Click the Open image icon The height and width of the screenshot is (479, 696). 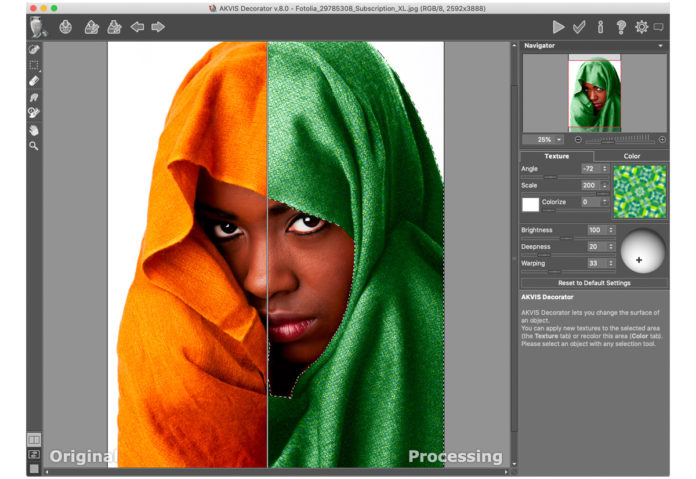point(66,27)
